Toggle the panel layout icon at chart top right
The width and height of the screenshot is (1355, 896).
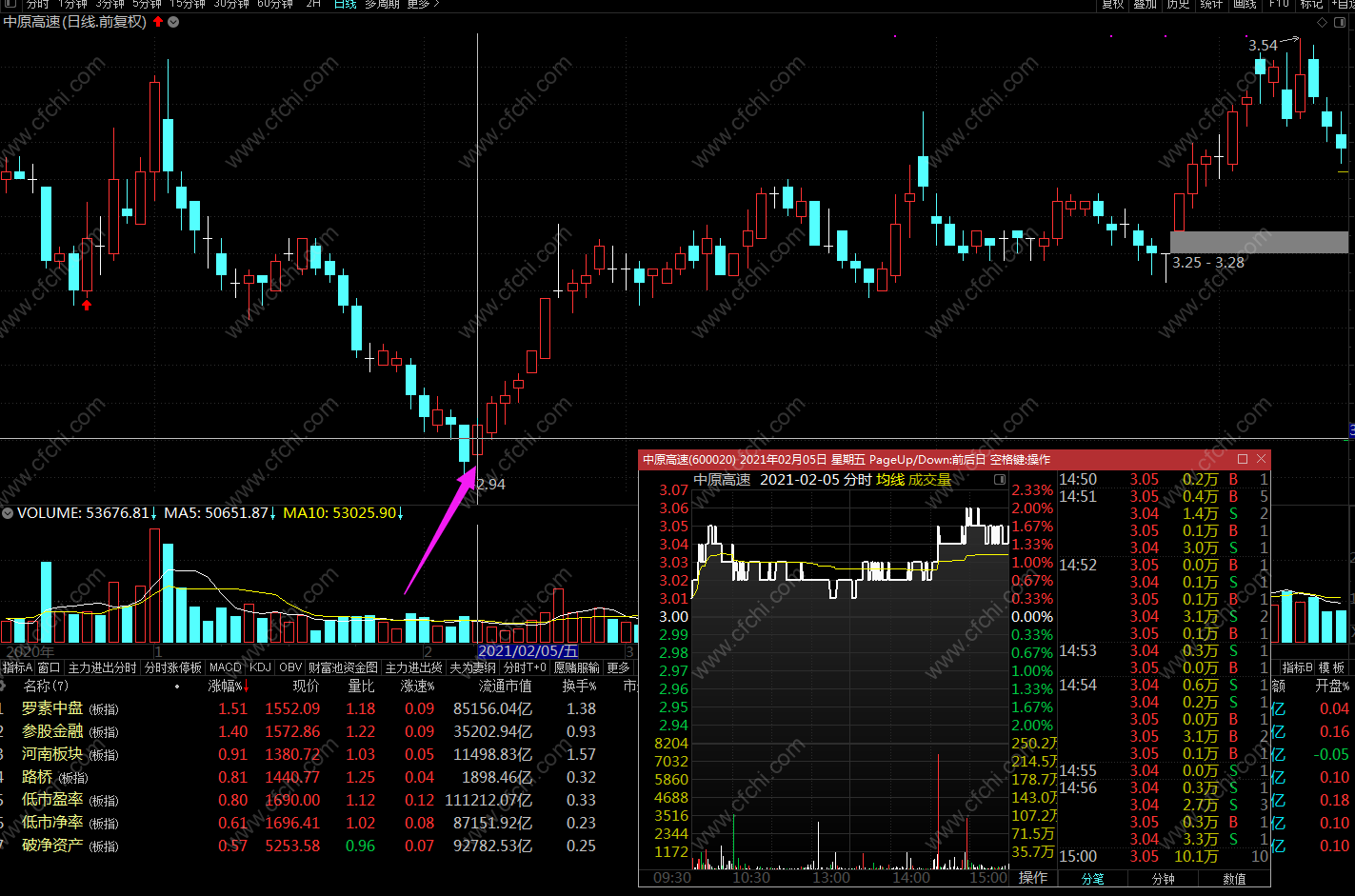tap(1341, 22)
